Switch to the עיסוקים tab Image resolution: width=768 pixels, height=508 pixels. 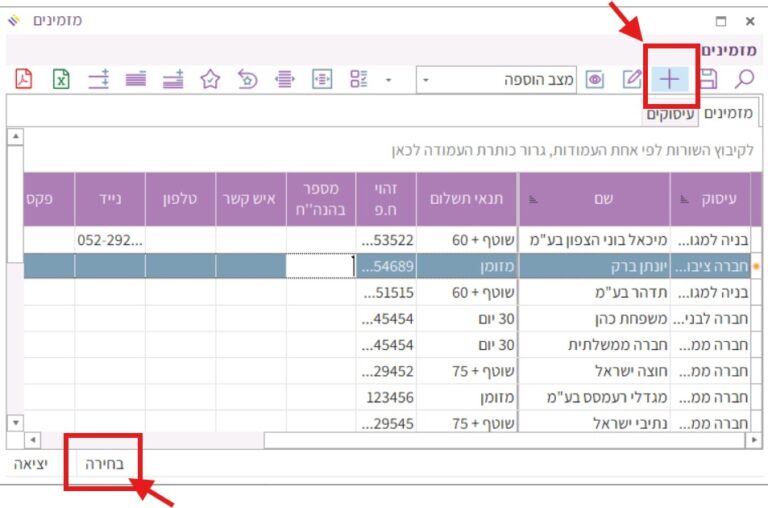pyautogui.click(x=670, y=114)
